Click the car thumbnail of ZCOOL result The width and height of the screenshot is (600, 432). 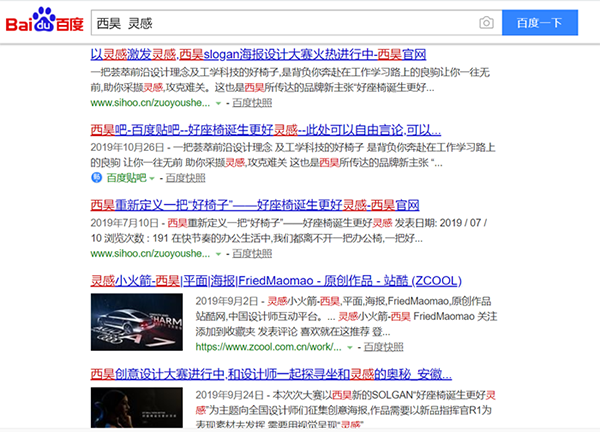pos(138,321)
